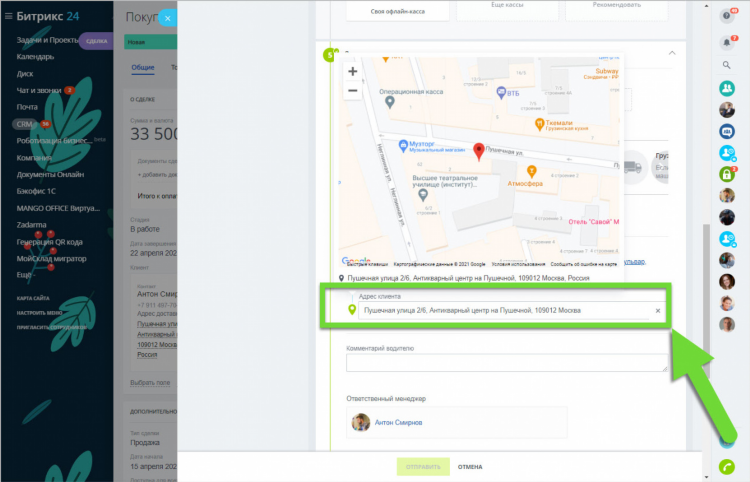
Task: Collapse the delivery section with chevron
Action: pos(672,53)
